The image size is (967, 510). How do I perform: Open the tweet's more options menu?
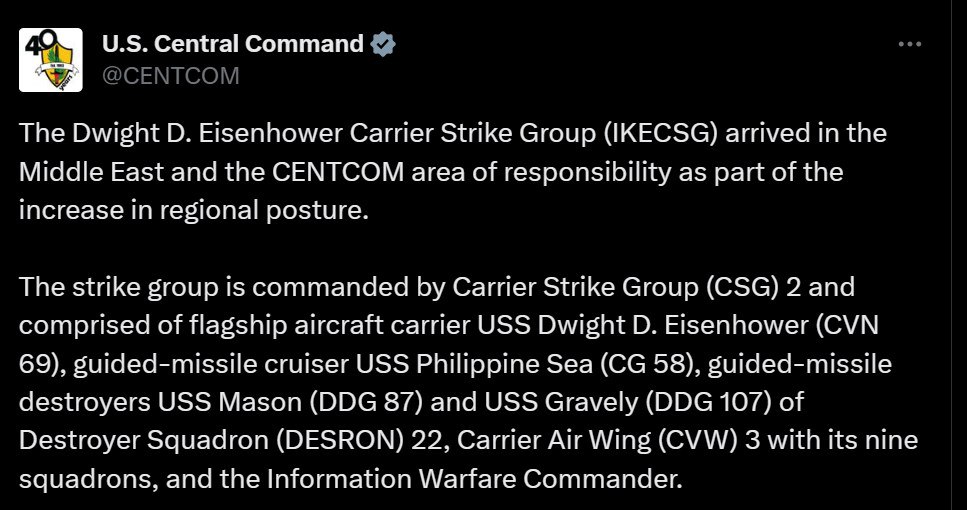(x=909, y=44)
